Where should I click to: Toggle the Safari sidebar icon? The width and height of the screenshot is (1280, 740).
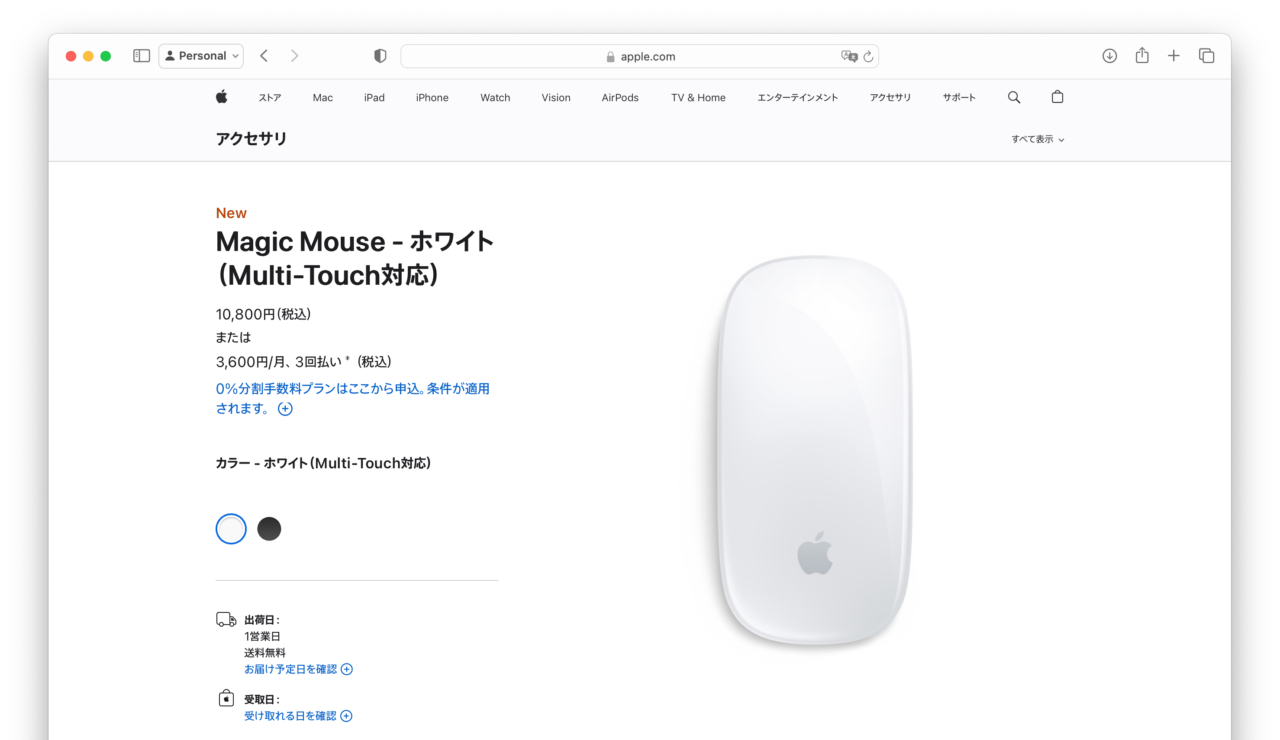point(141,55)
